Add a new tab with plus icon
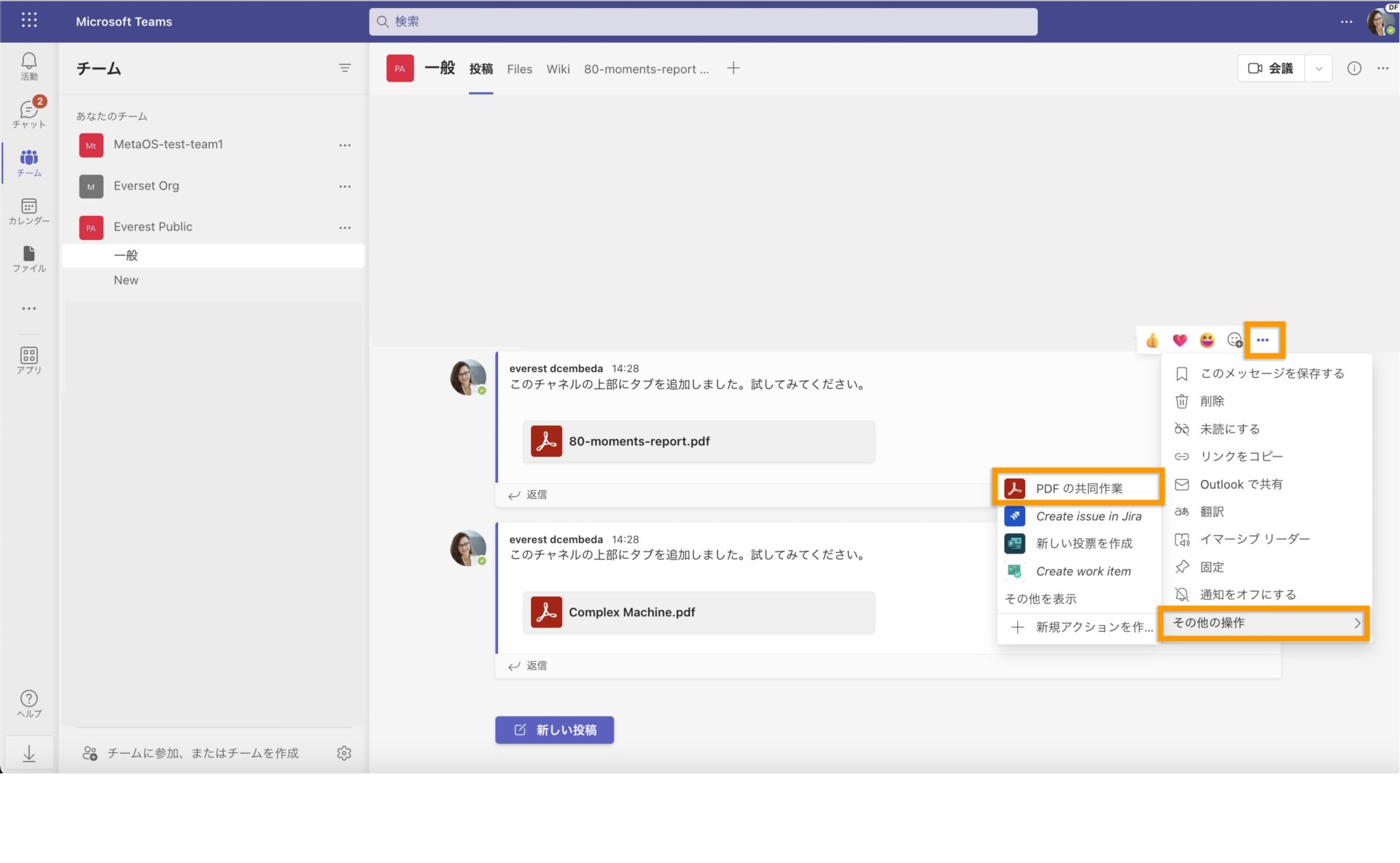The image size is (1400, 863). click(x=734, y=69)
